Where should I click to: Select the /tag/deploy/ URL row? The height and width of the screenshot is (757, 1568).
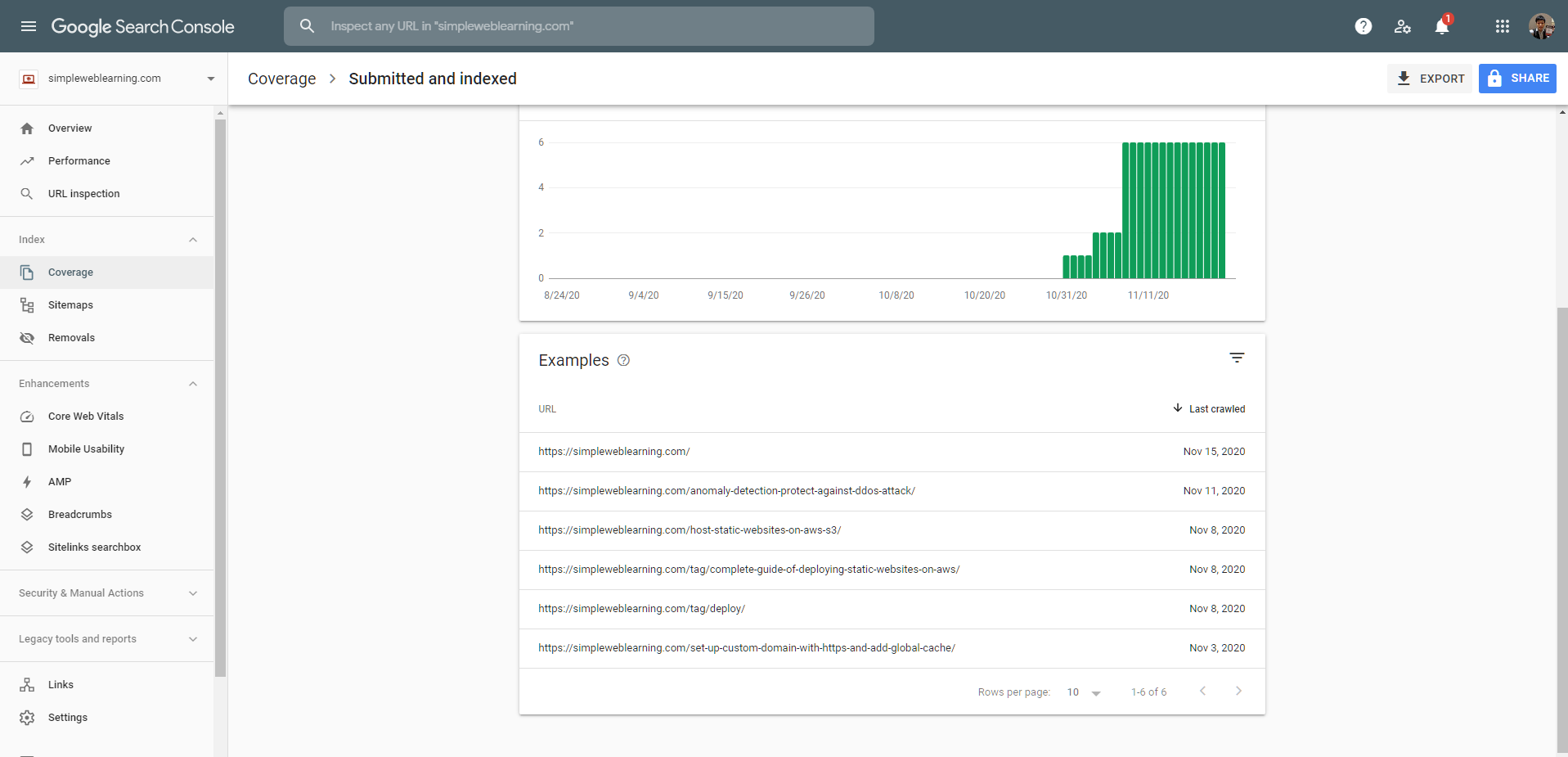click(x=892, y=609)
